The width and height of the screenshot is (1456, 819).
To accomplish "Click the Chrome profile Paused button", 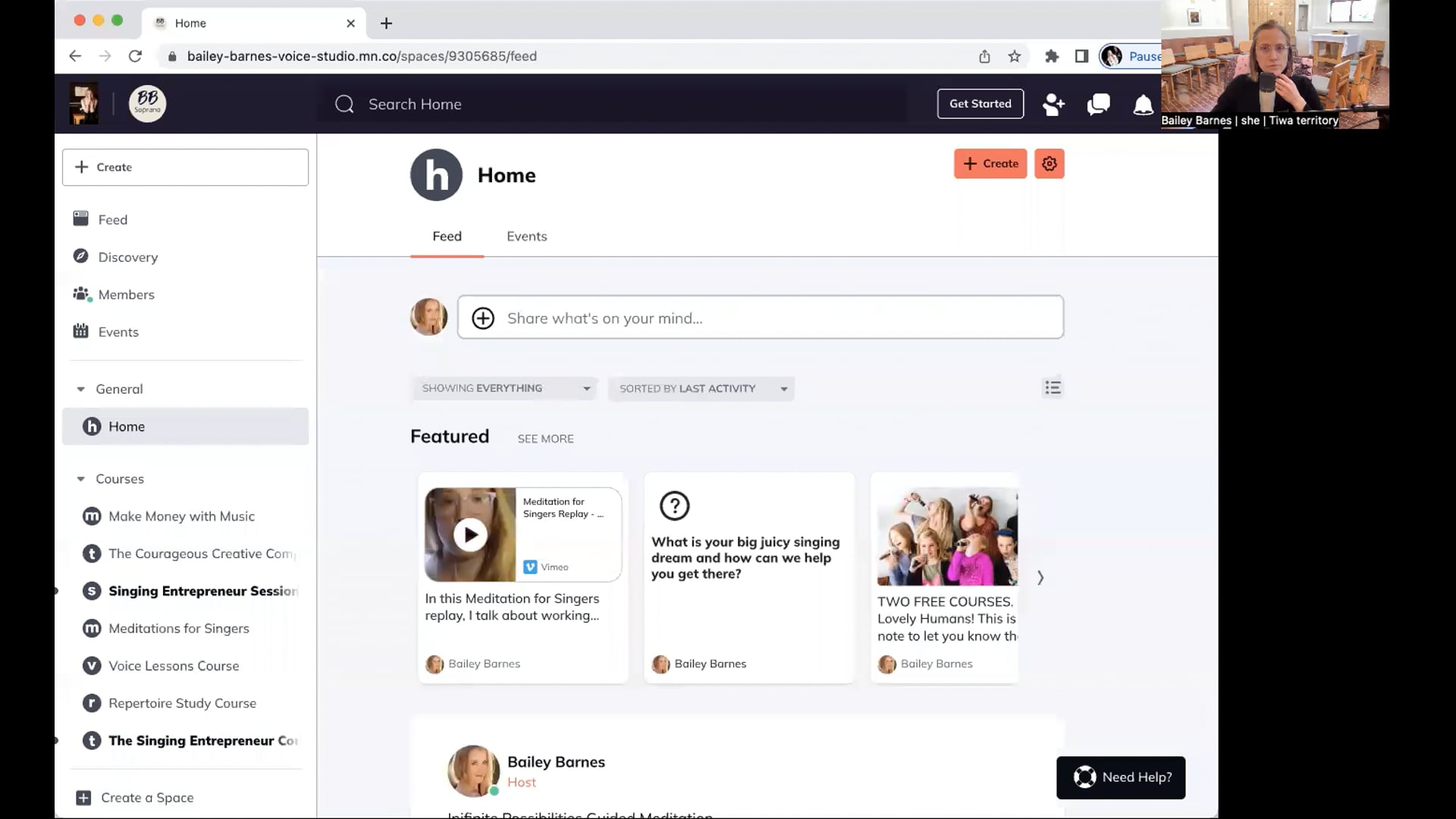I will 1130,56.
